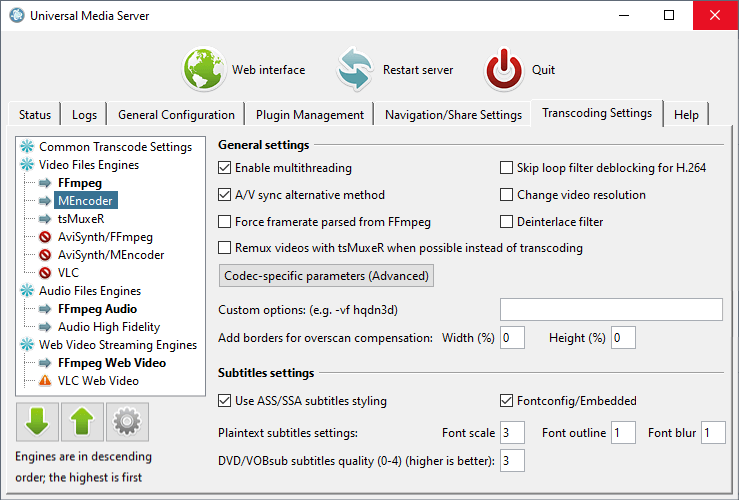Enable the Deinterlace filter checkbox

tap(506, 221)
